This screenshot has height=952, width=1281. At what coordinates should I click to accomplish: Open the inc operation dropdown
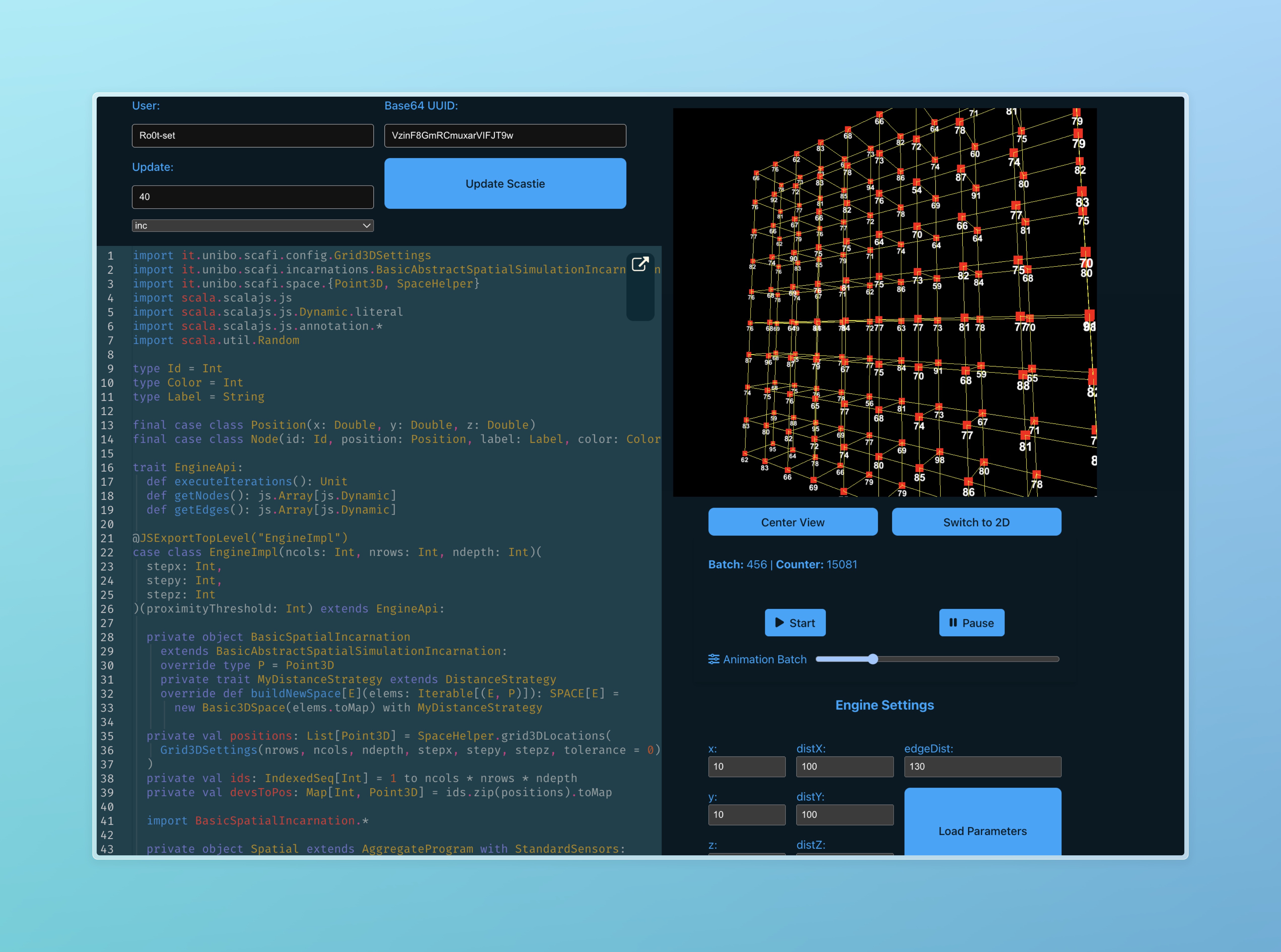(252, 225)
